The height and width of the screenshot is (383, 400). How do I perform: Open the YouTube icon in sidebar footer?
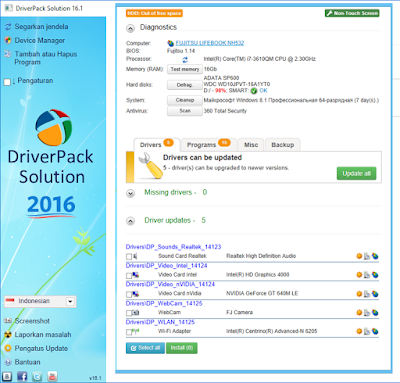point(52,376)
